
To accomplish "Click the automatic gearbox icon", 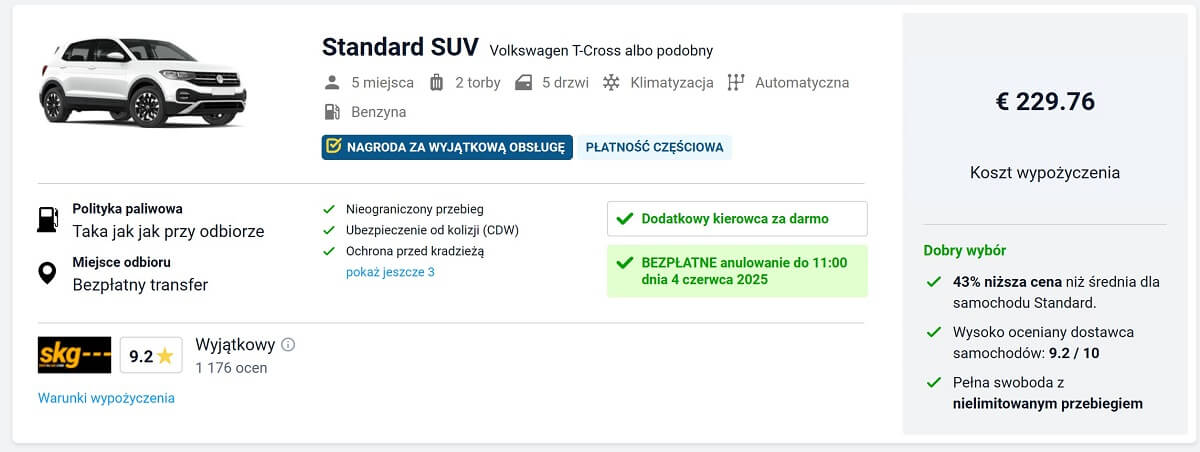I will [x=736, y=83].
